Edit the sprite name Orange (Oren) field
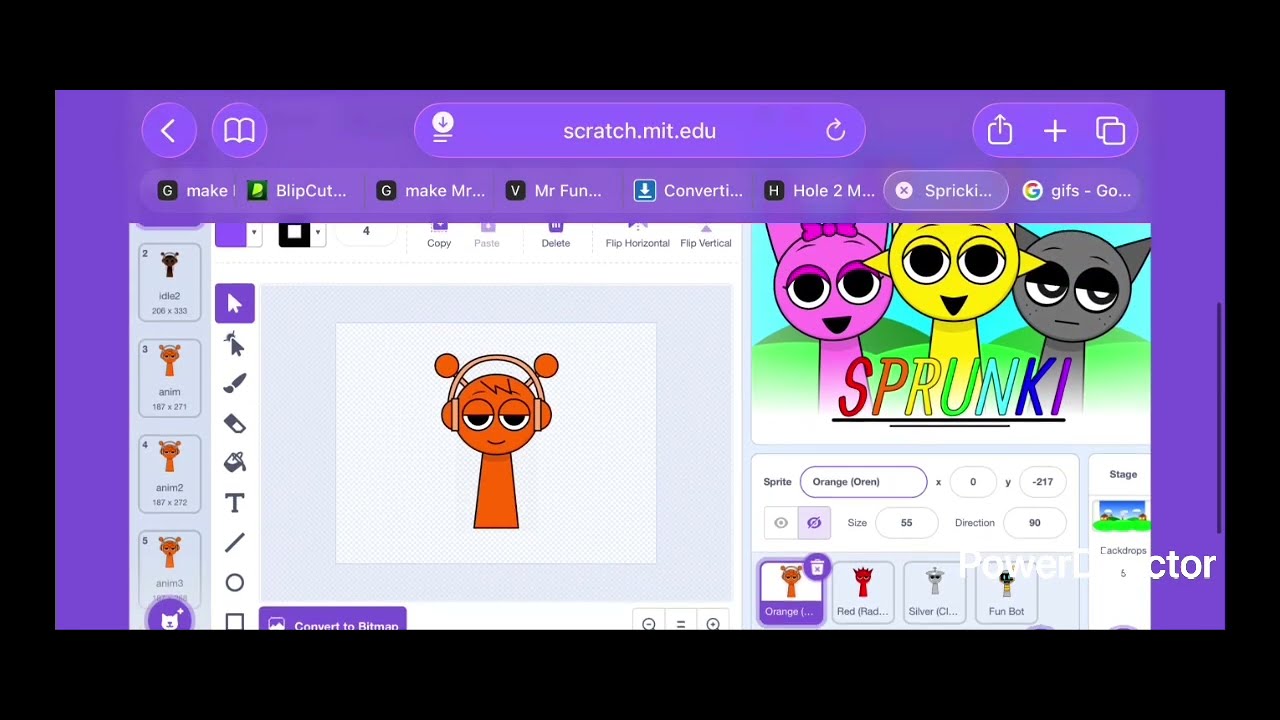 pyautogui.click(x=863, y=482)
